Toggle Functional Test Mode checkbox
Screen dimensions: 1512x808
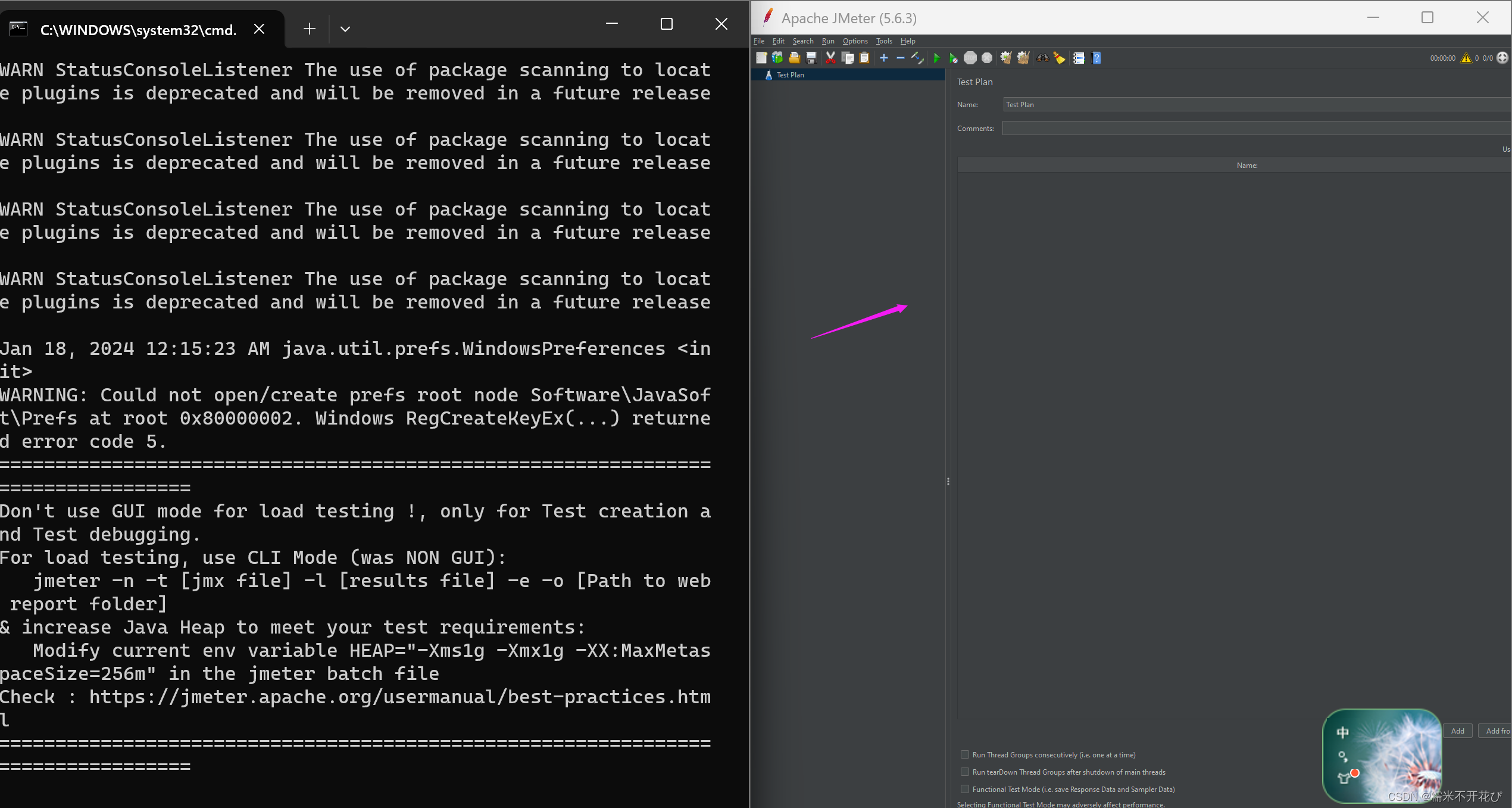coord(965,789)
